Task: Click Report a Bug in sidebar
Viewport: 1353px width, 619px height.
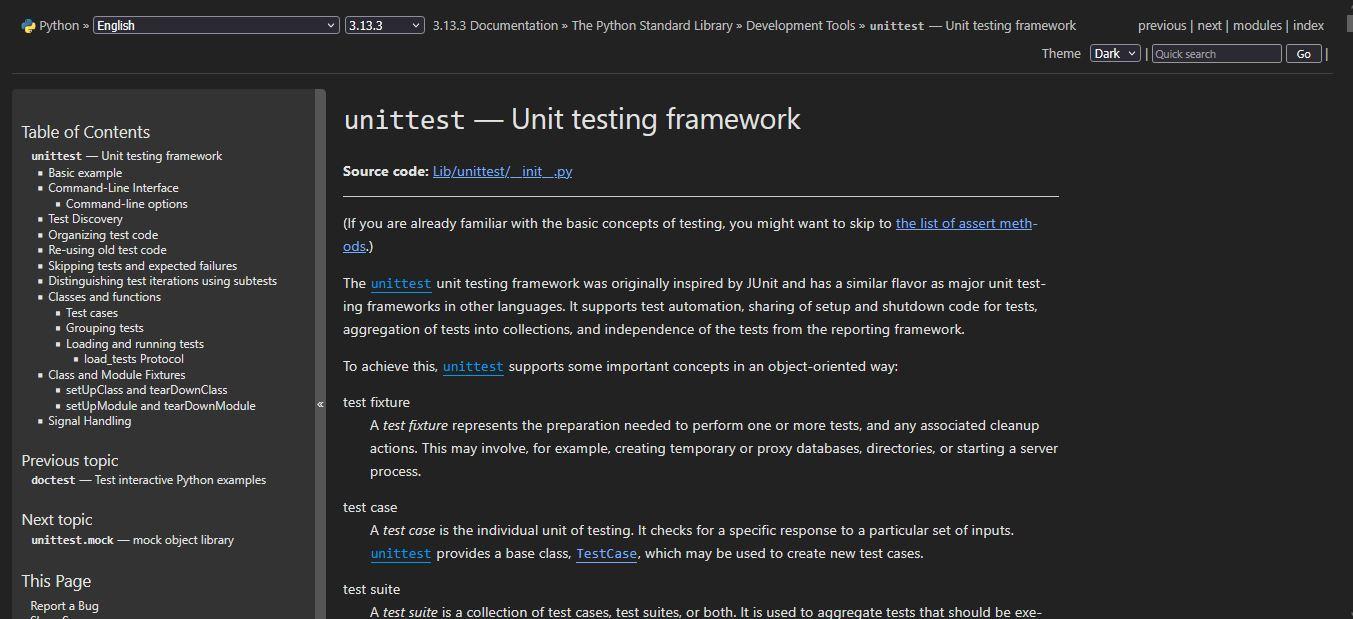Action: (x=64, y=606)
